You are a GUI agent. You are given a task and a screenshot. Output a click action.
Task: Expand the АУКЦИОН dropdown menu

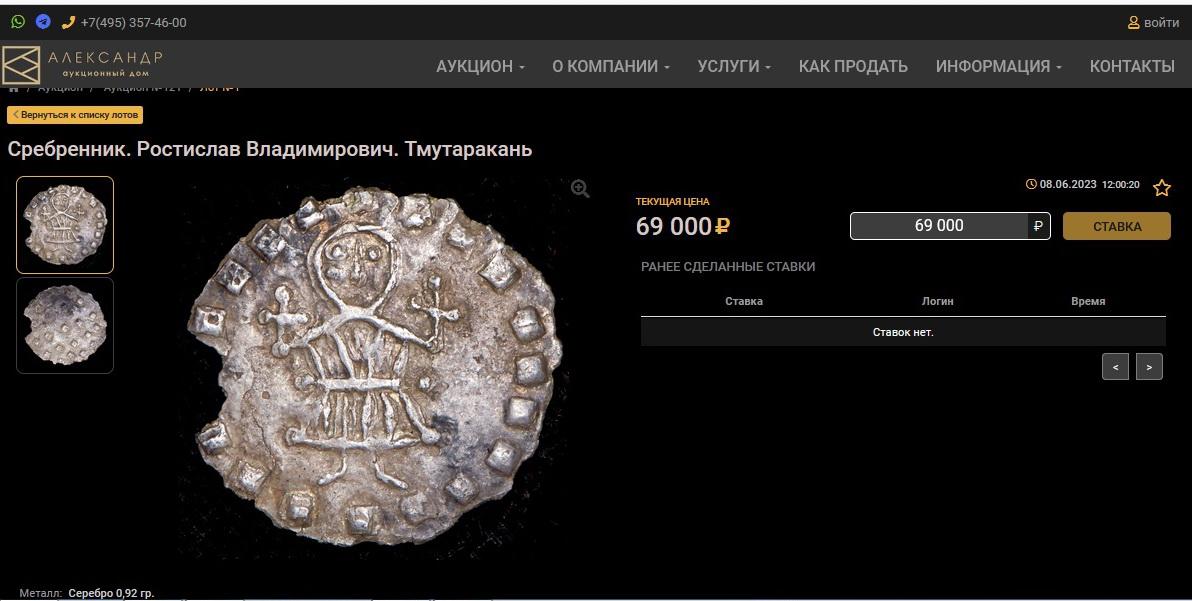pyautogui.click(x=480, y=66)
